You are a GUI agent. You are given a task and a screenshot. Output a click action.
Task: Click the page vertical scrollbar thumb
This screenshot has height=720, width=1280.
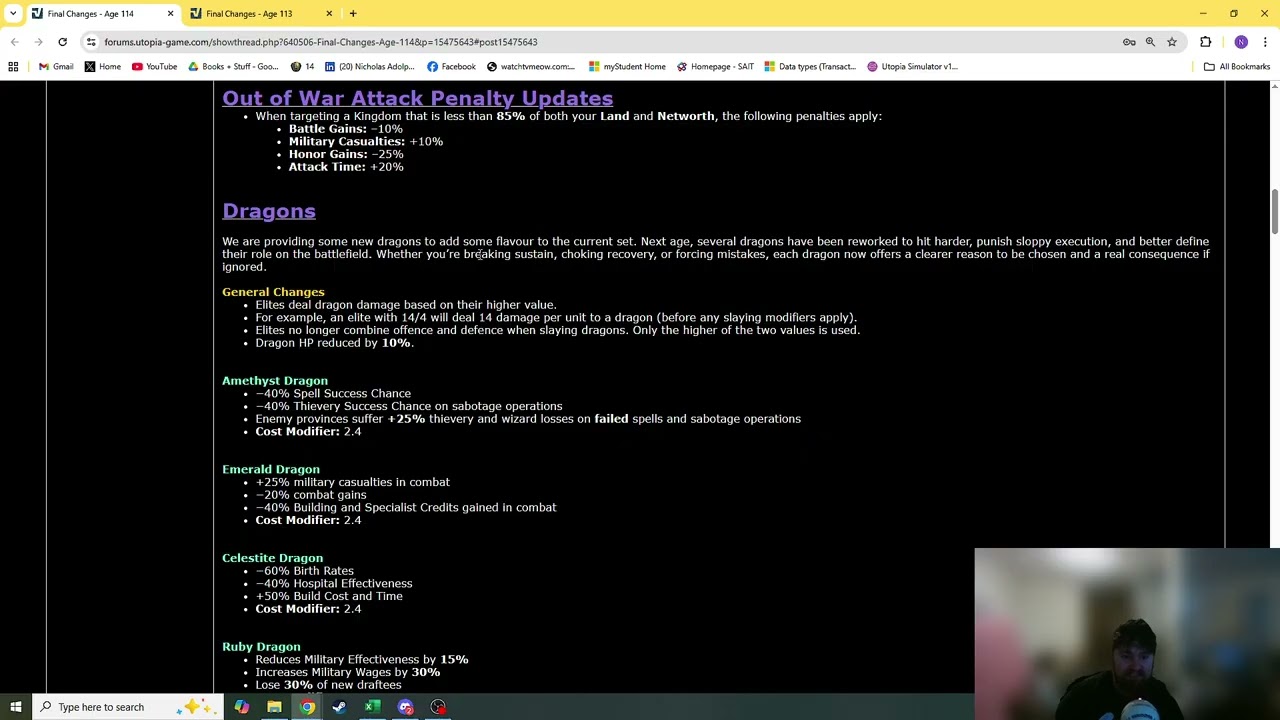[x=1274, y=212]
